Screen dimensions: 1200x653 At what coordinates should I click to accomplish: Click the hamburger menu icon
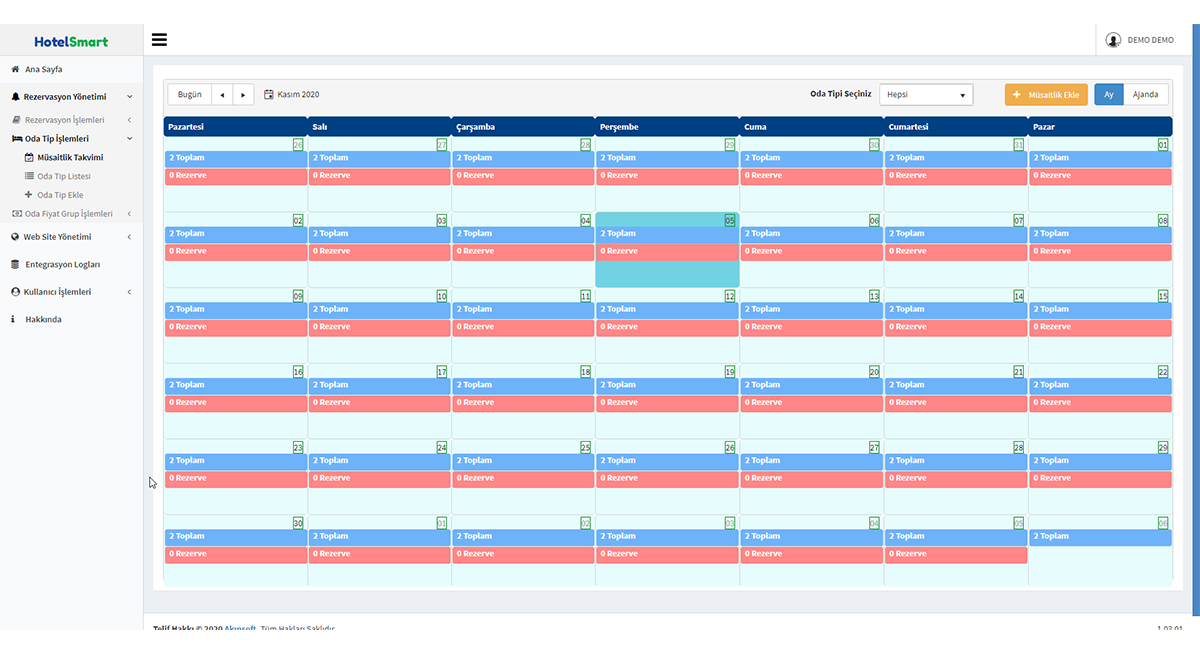[159, 40]
